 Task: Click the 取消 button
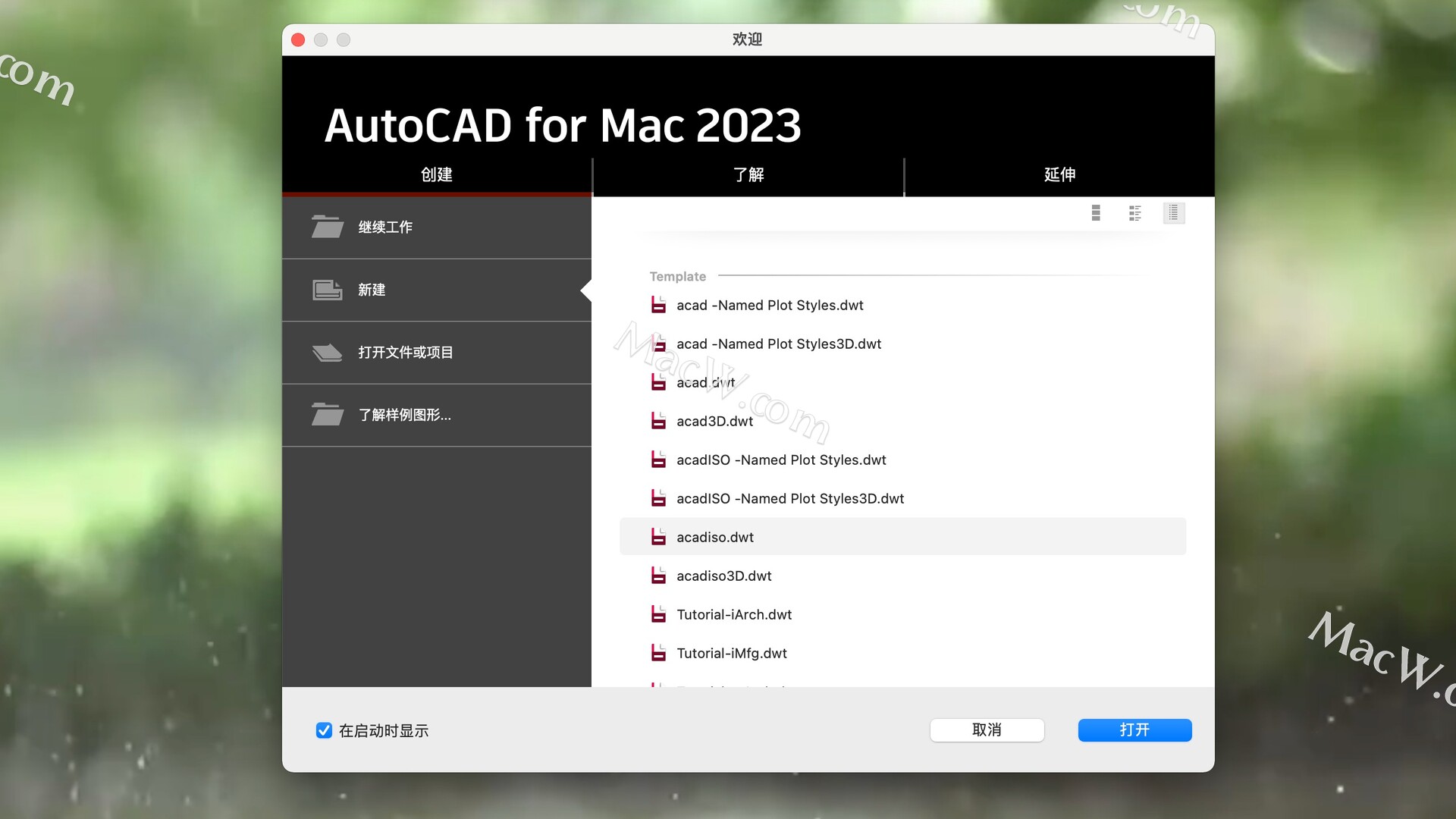click(x=987, y=730)
